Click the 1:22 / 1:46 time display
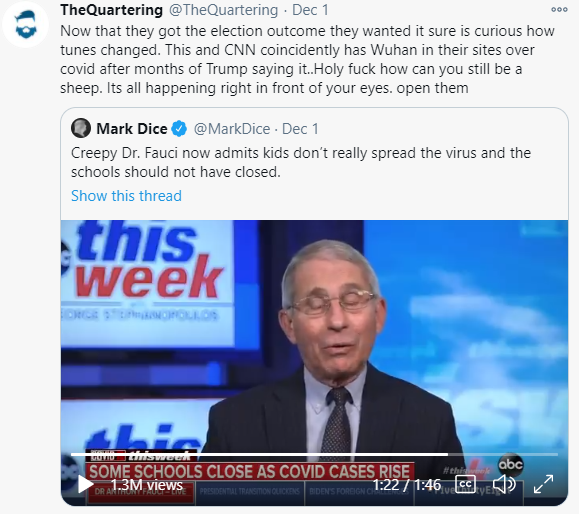Screen dimensions: 579x514 (407, 484)
